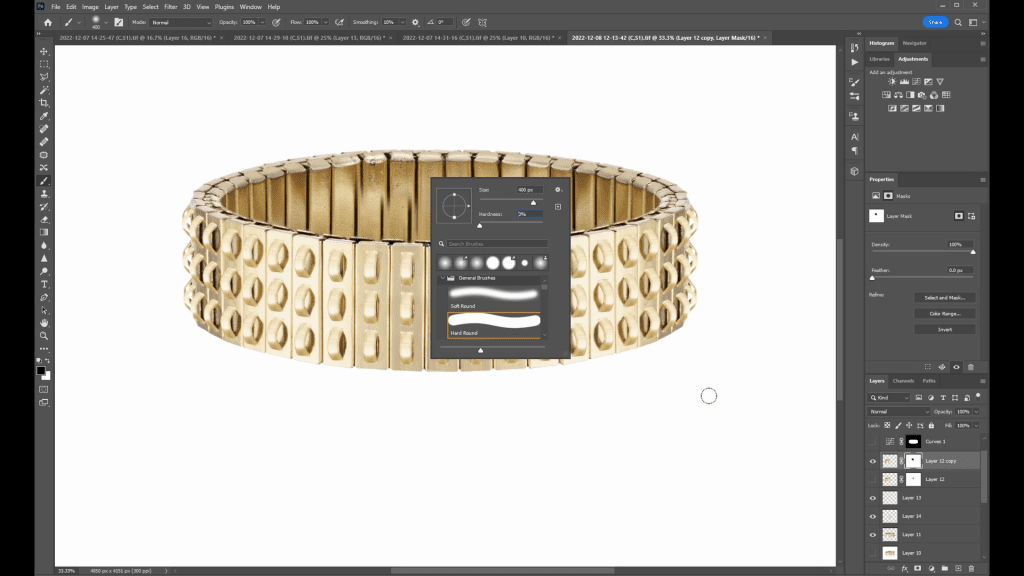The width and height of the screenshot is (1024, 576).
Task: Hide the Layer 11 layer
Action: (x=872, y=534)
